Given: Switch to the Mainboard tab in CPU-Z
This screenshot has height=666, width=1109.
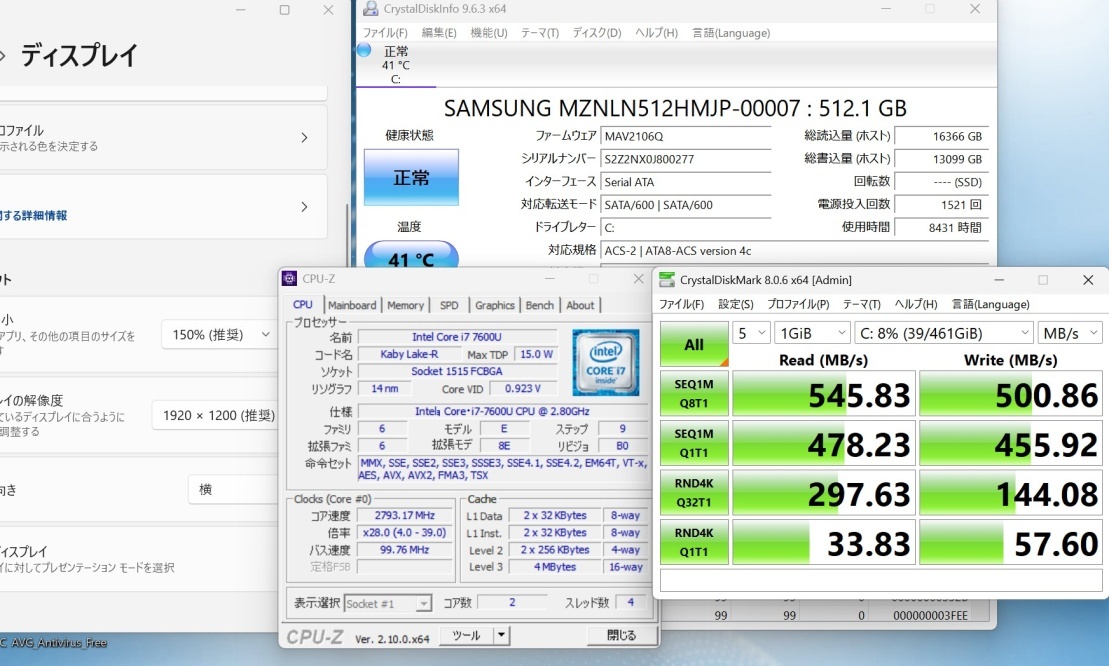Looking at the screenshot, I should click(x=352, y=305).
